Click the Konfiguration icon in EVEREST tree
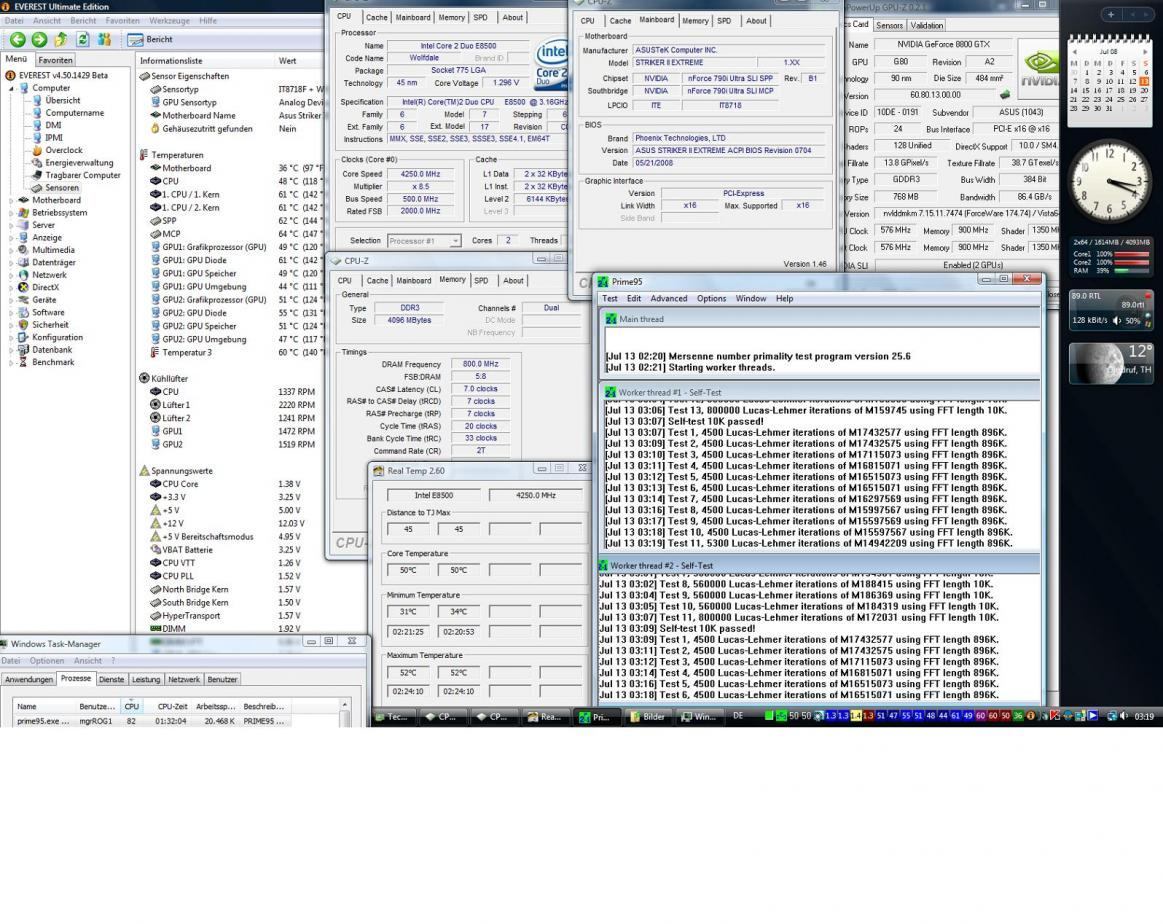The height and width of the screenshot is (924, 1163). click(23, 337)
